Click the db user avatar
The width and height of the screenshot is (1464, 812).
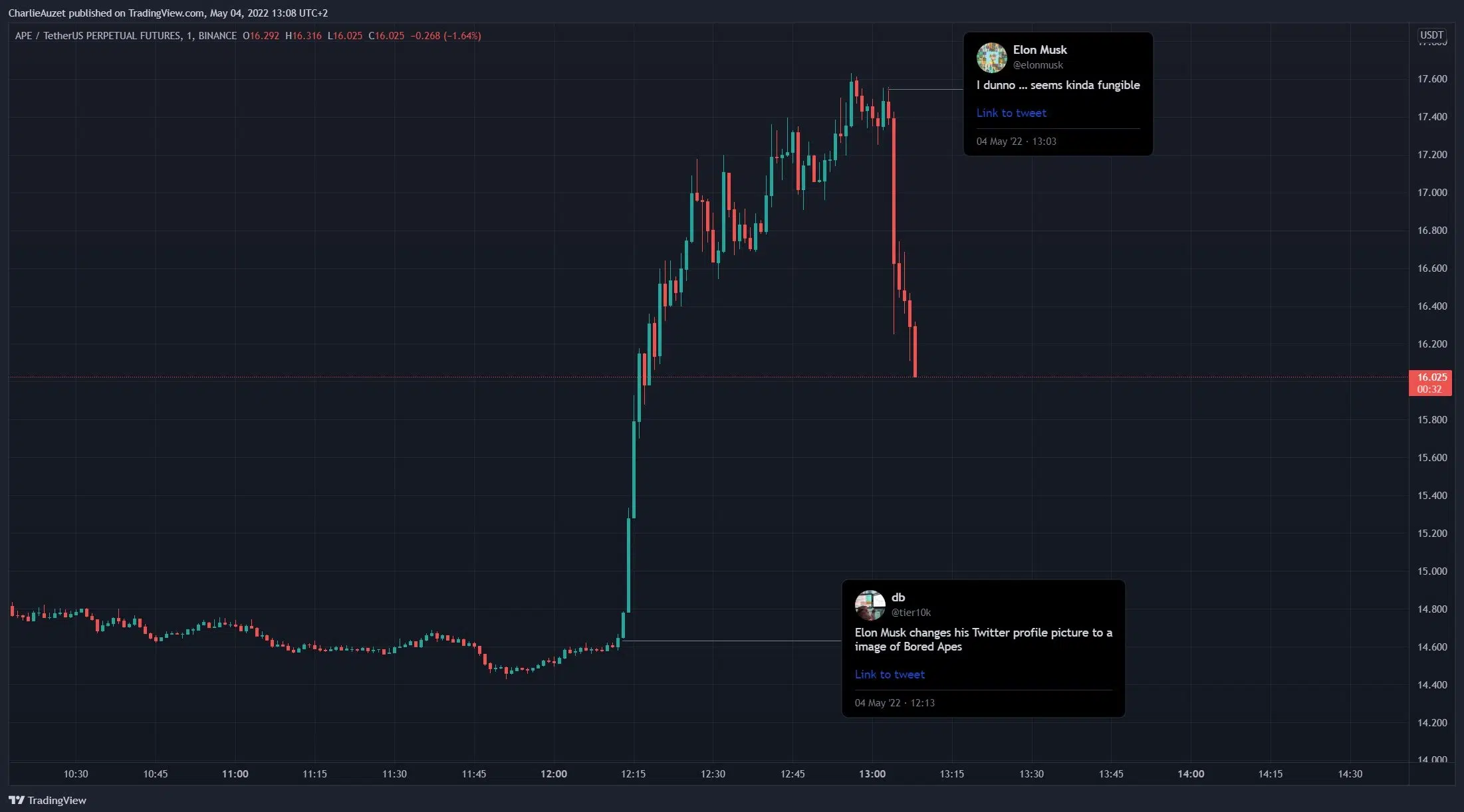[x=870, y=605]
